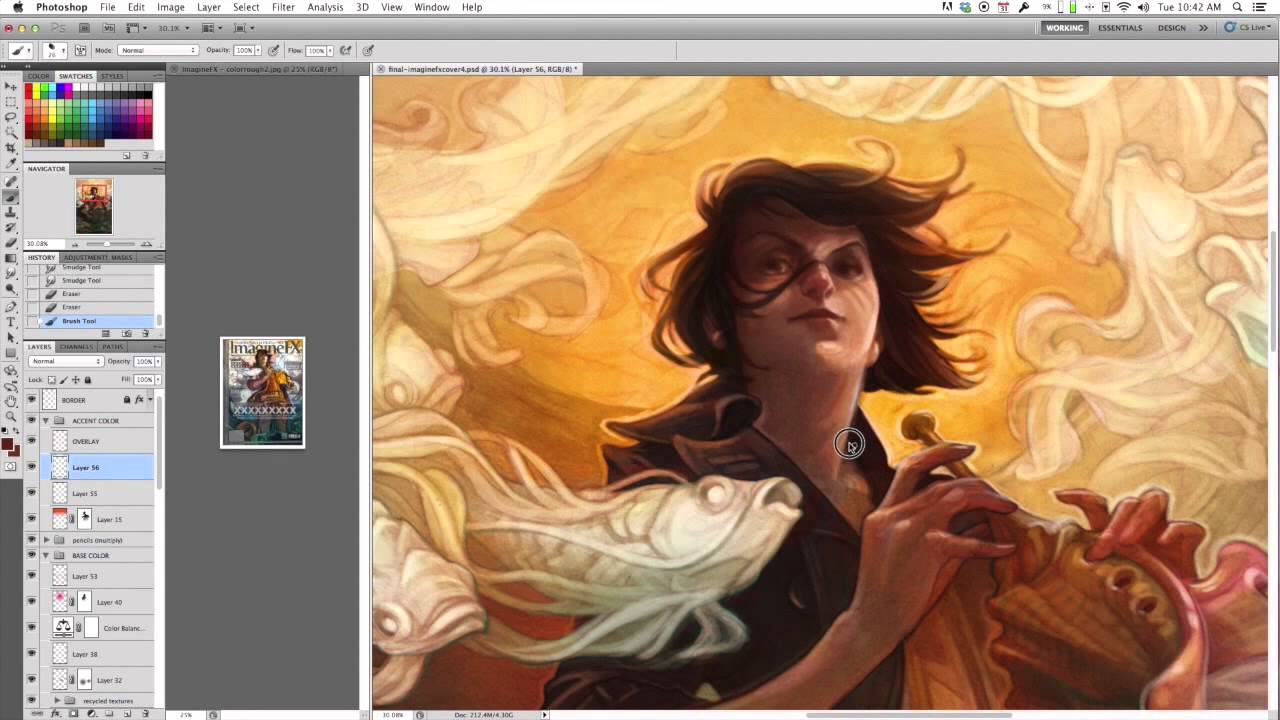Select the Clone Stamp tool
Image resolution: width=1280 pixels, height=720 pixels.
pos(11,212)
